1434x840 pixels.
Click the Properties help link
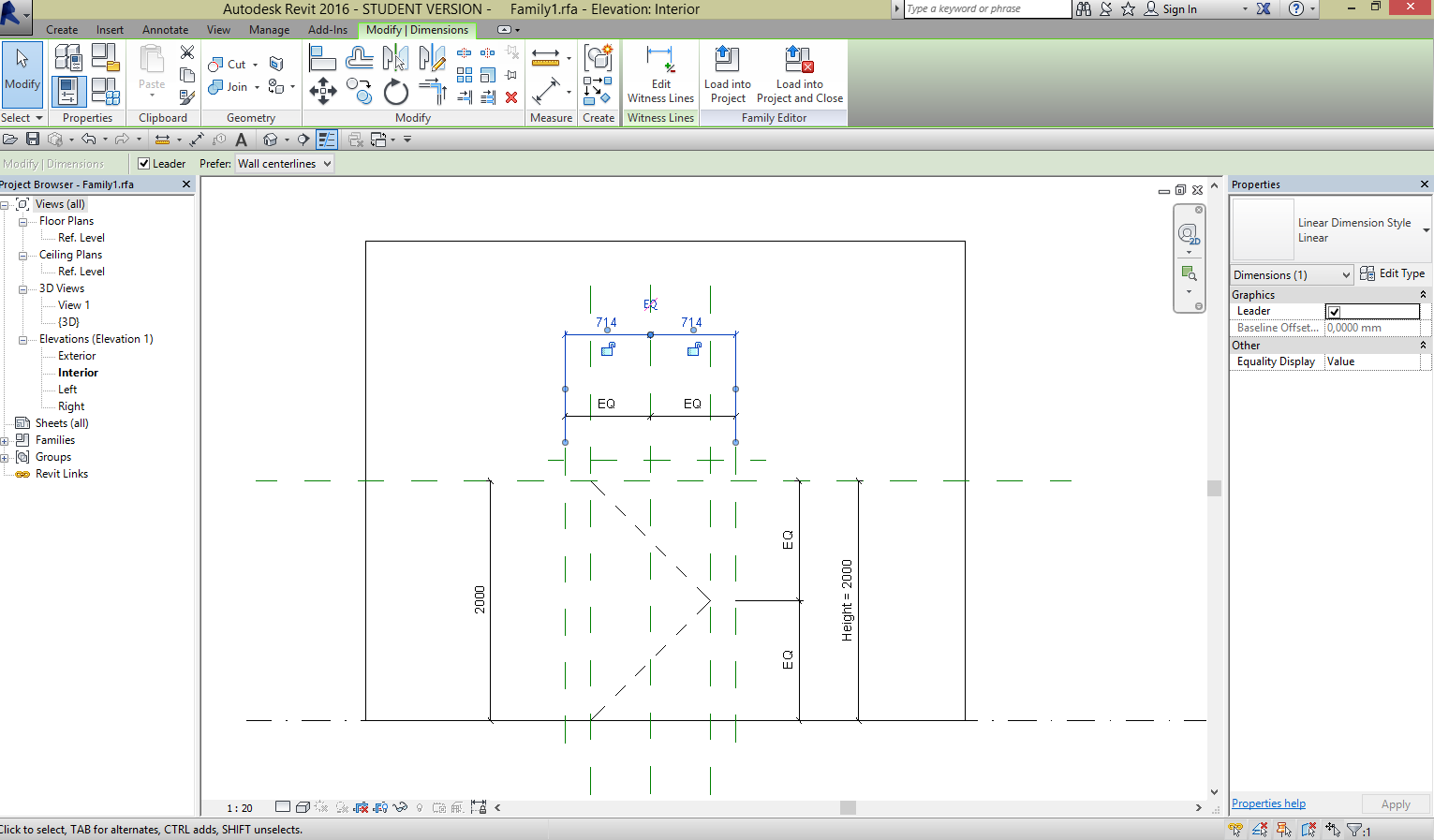(1267, 803)
